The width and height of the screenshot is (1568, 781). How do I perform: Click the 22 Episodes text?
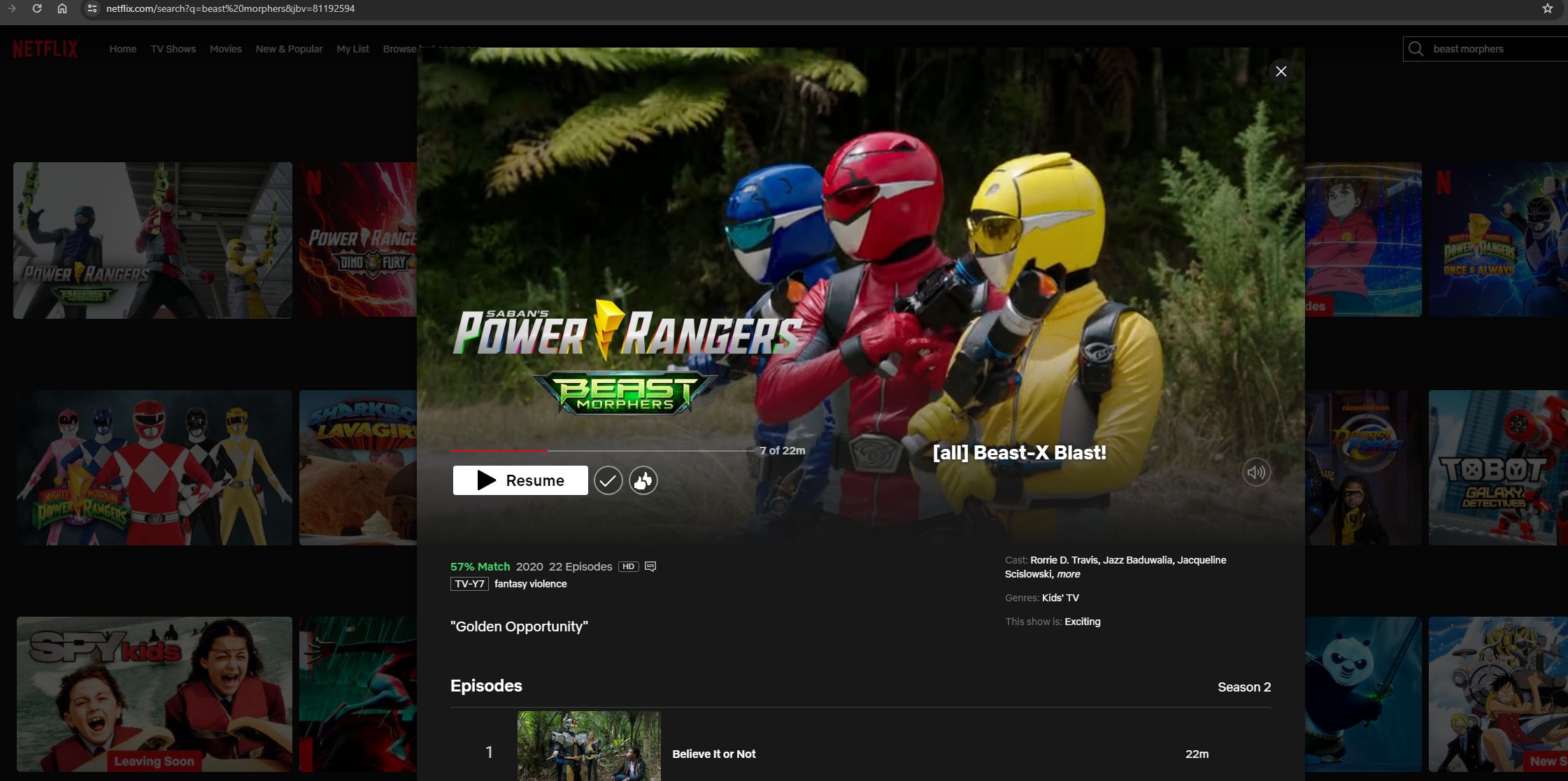click(x=580, y=566)
